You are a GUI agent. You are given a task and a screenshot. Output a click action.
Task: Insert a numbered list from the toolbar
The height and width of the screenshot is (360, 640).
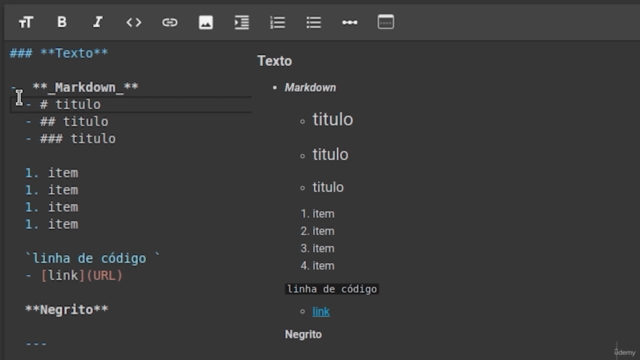278,22
